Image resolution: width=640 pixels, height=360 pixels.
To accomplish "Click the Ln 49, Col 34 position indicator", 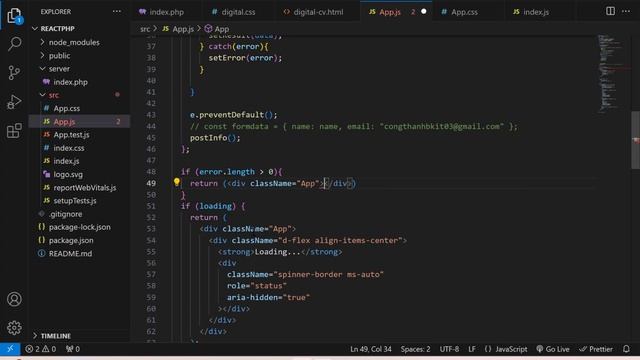I will coord(371,349).
